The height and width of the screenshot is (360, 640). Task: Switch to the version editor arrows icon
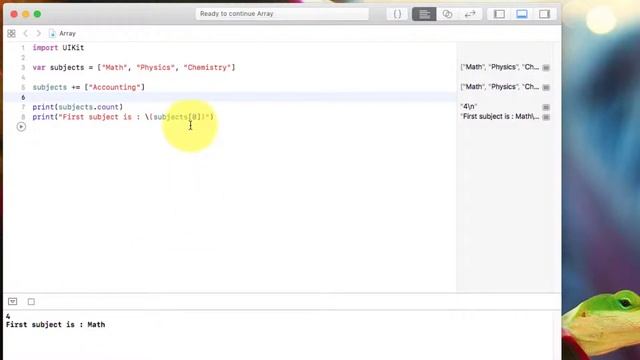point(470,14)
